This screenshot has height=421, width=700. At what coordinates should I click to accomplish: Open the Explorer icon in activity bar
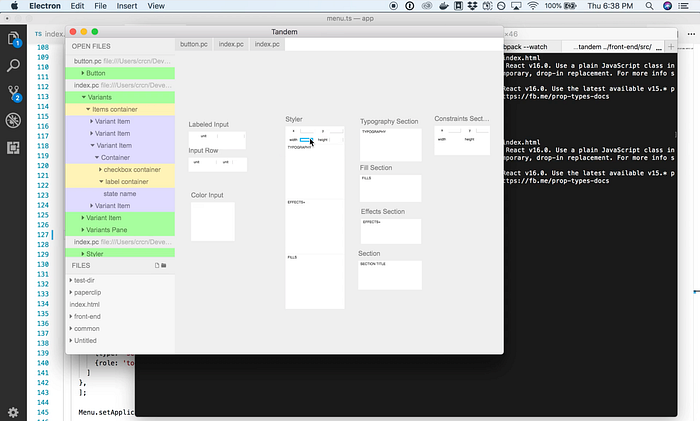pos(13,39)
